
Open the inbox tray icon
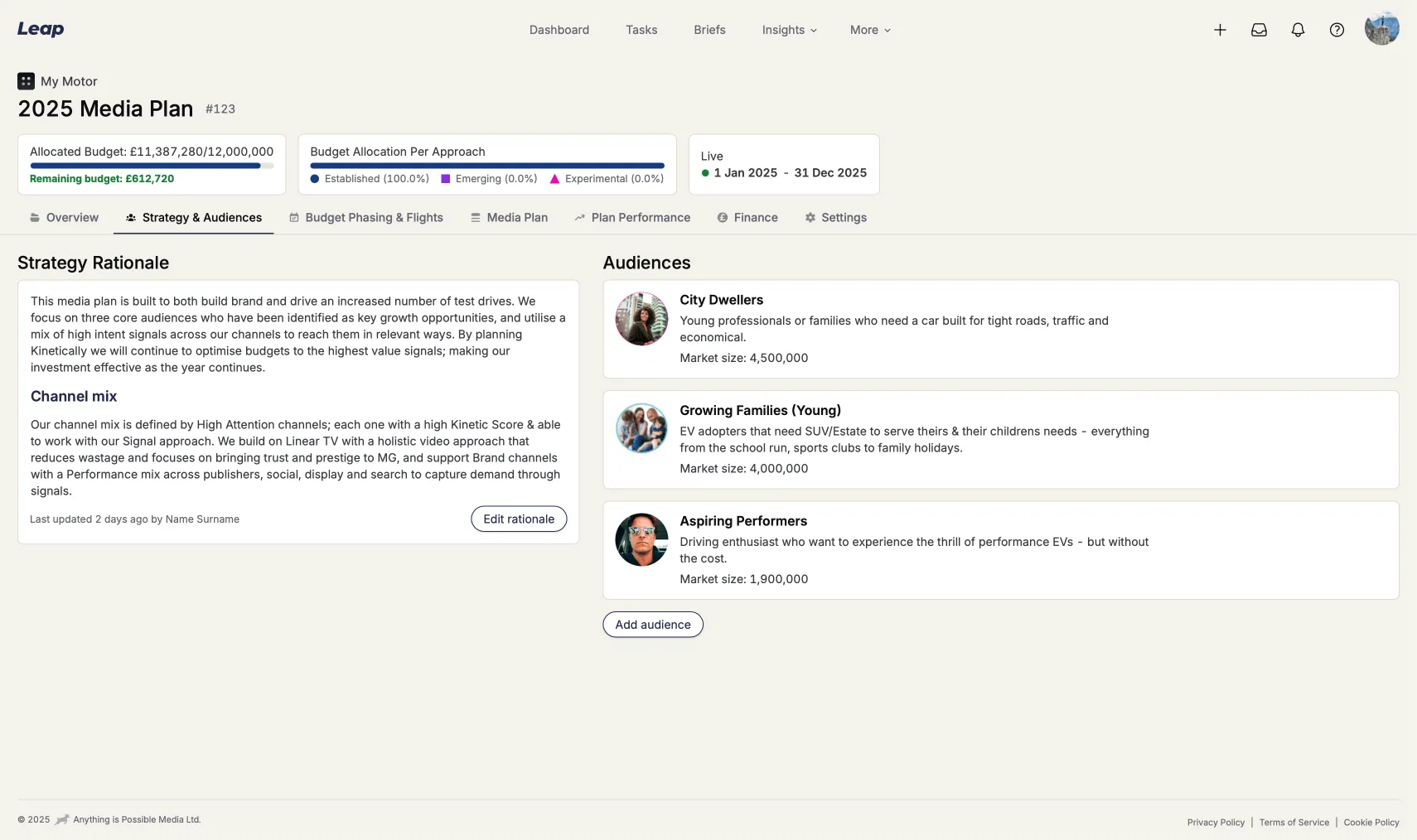1259,30
